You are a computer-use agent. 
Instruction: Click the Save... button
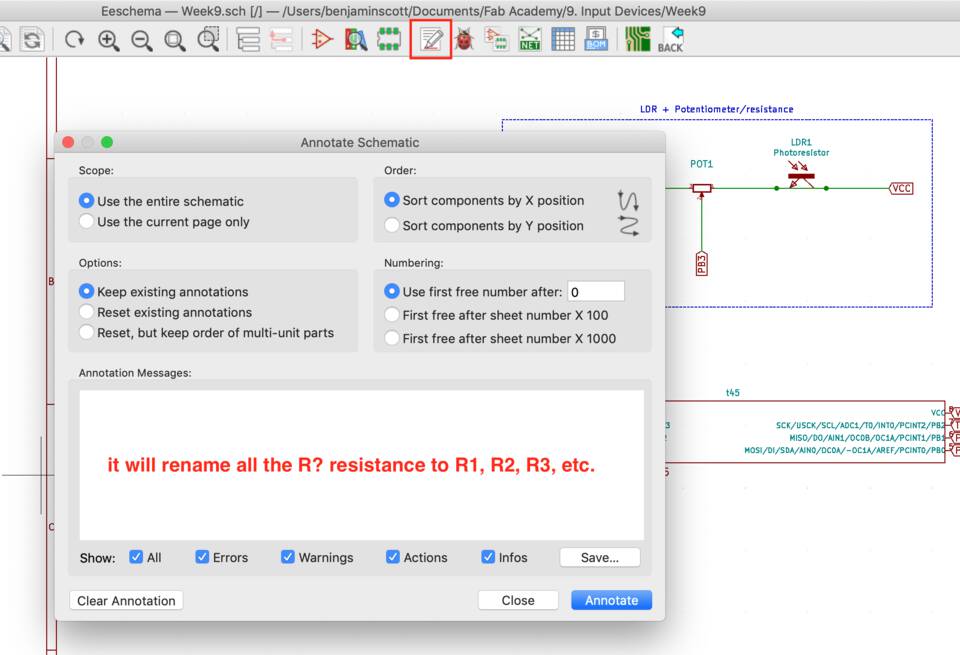tap(600, 558)
